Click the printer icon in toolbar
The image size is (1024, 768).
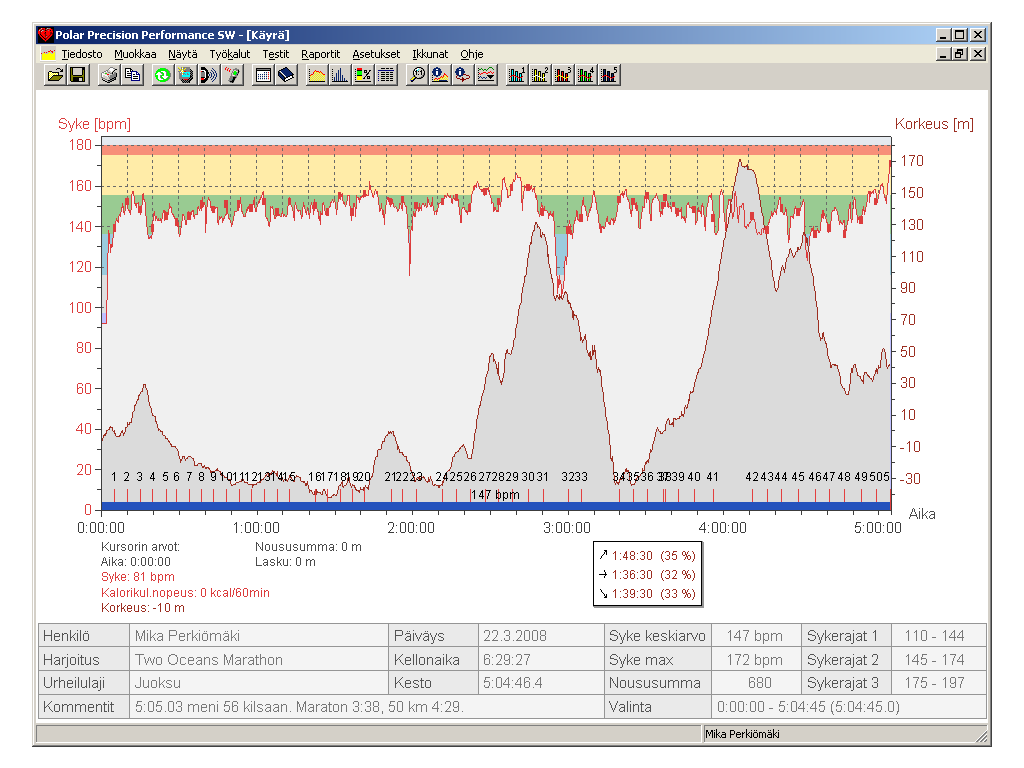point(110,75)
